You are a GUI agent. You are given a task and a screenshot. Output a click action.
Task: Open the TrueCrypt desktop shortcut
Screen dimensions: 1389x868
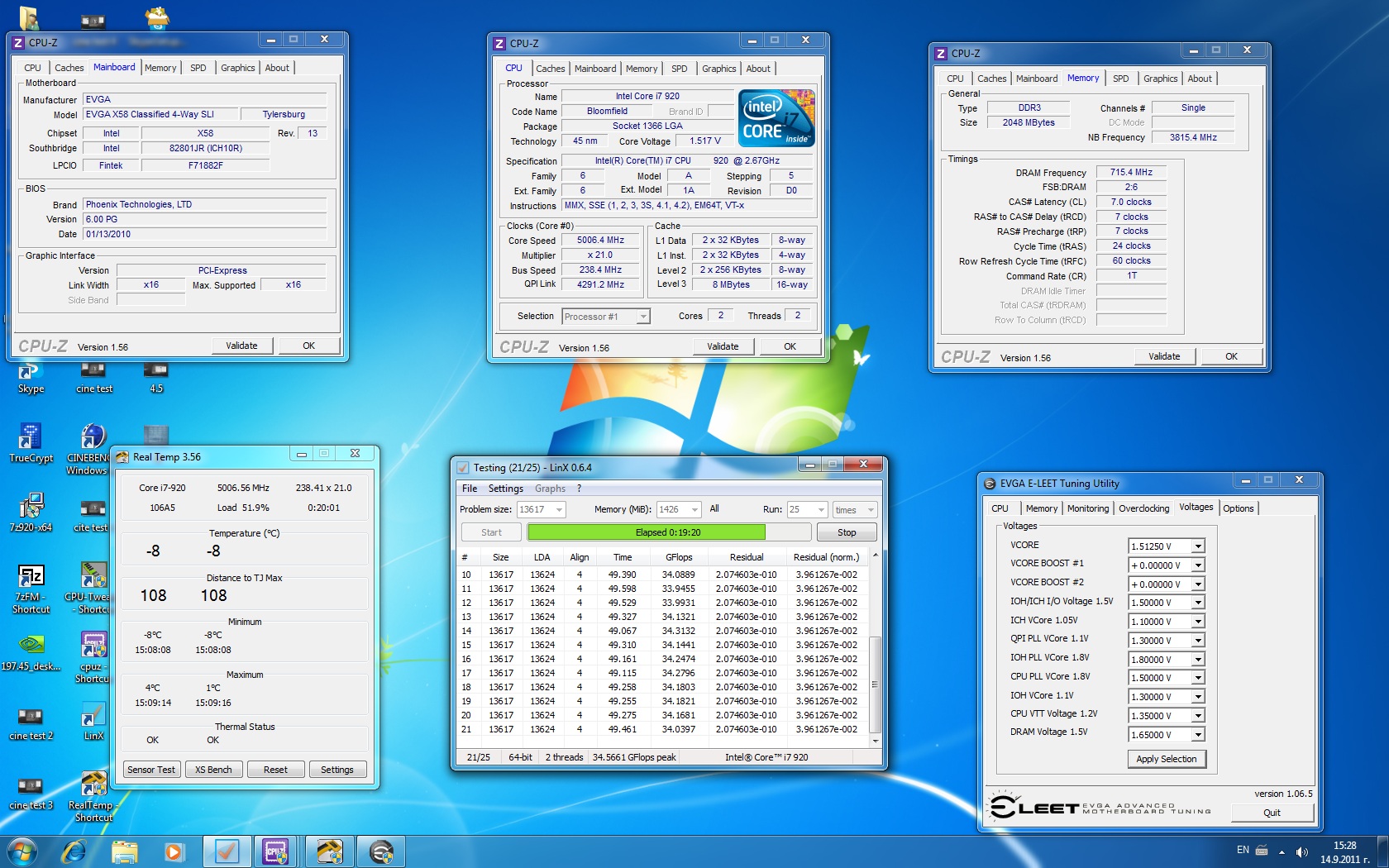31,443
